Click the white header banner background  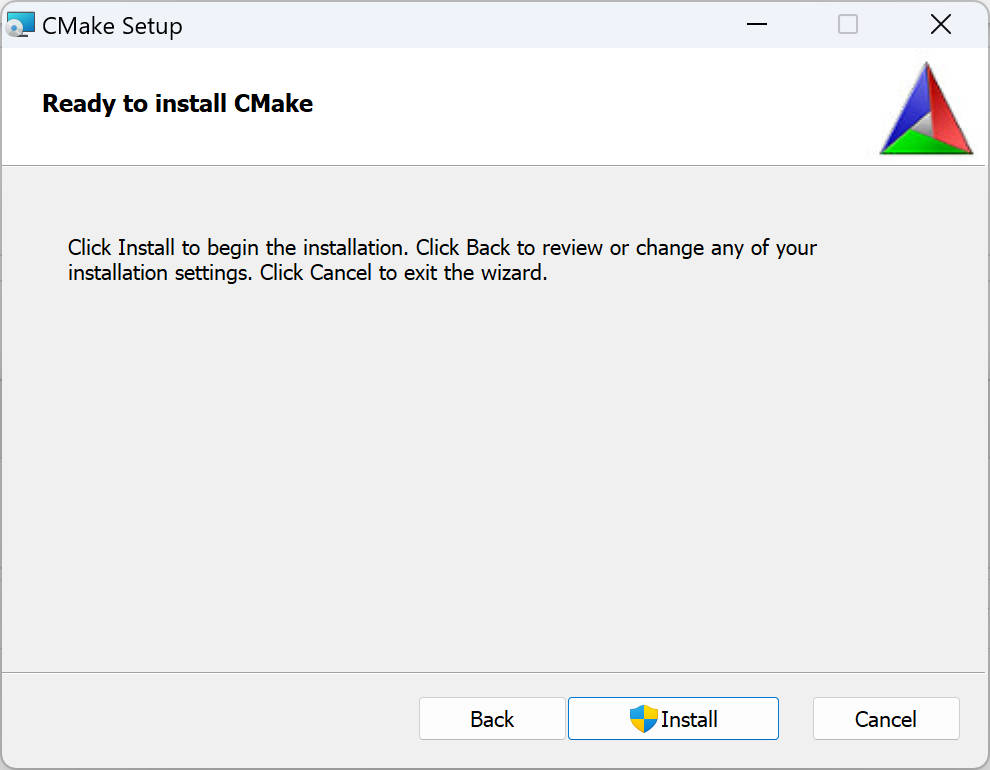coord(600,105)
